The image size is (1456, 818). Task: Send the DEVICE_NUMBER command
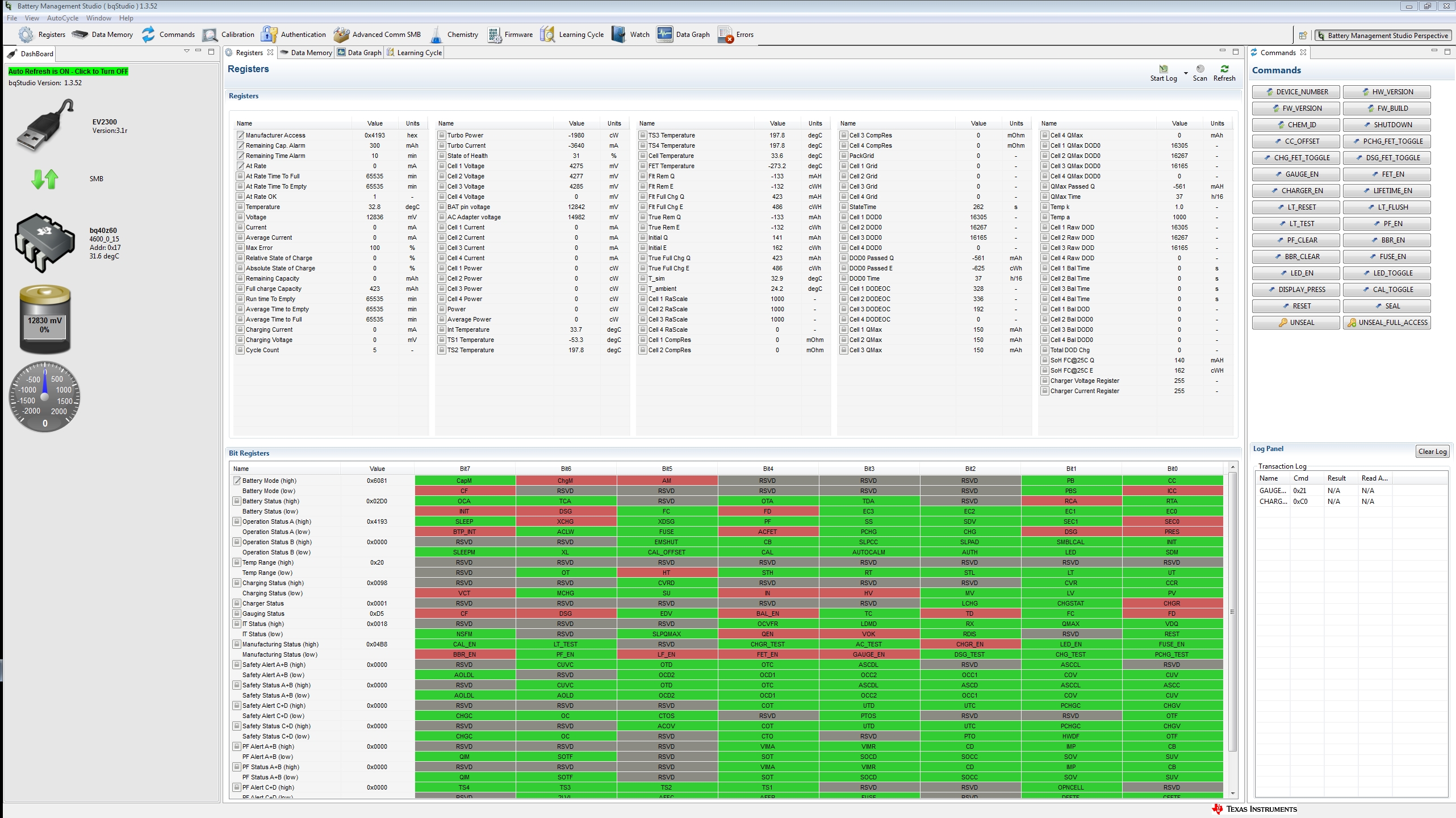1296,92
